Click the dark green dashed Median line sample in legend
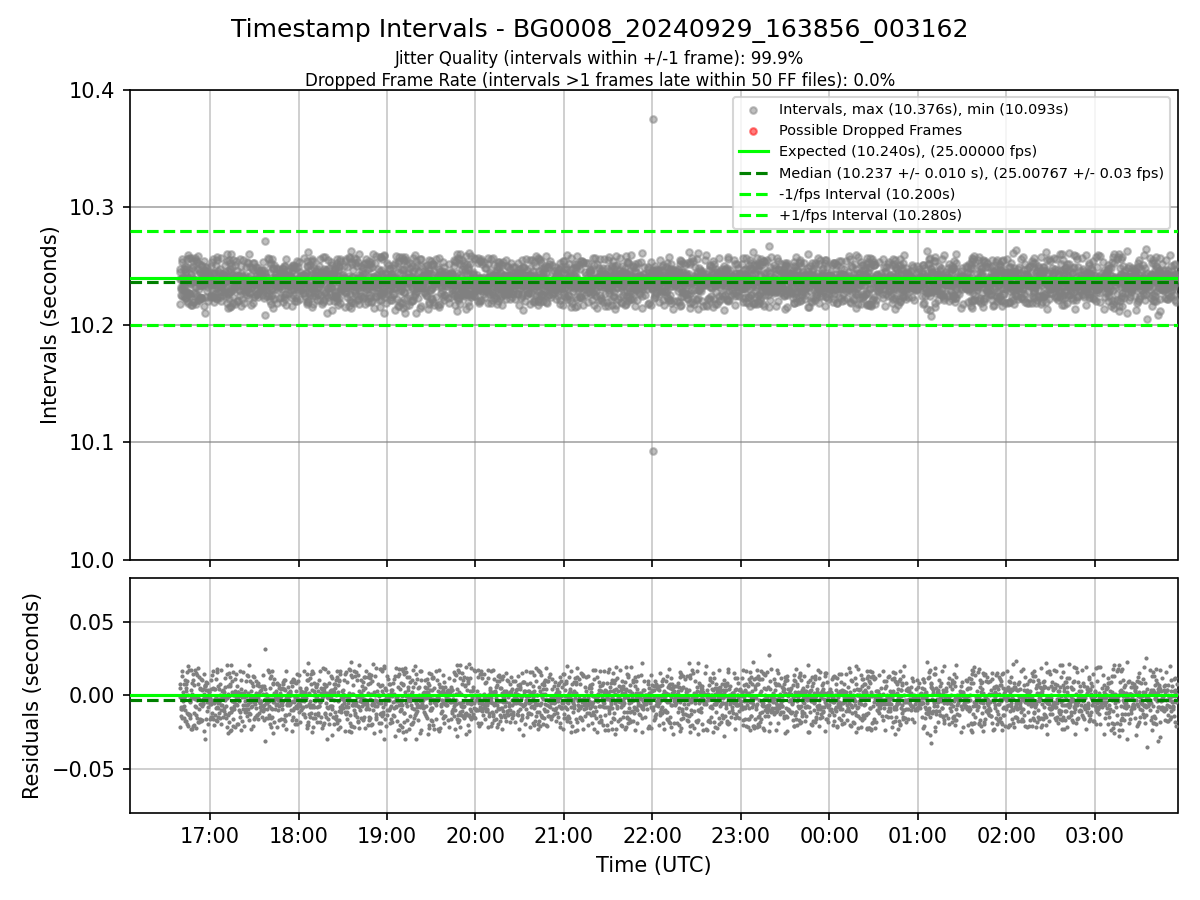 (x=754, y=173)
